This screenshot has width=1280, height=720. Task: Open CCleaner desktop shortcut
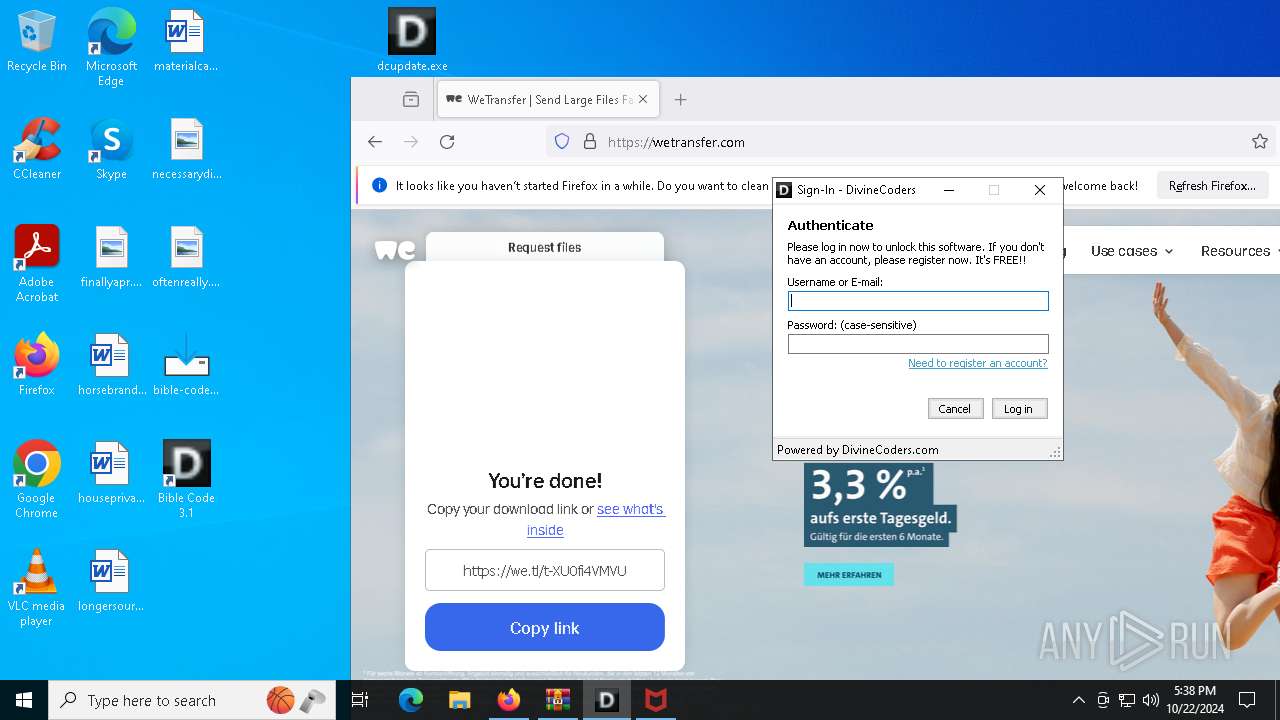coord(37,149)
